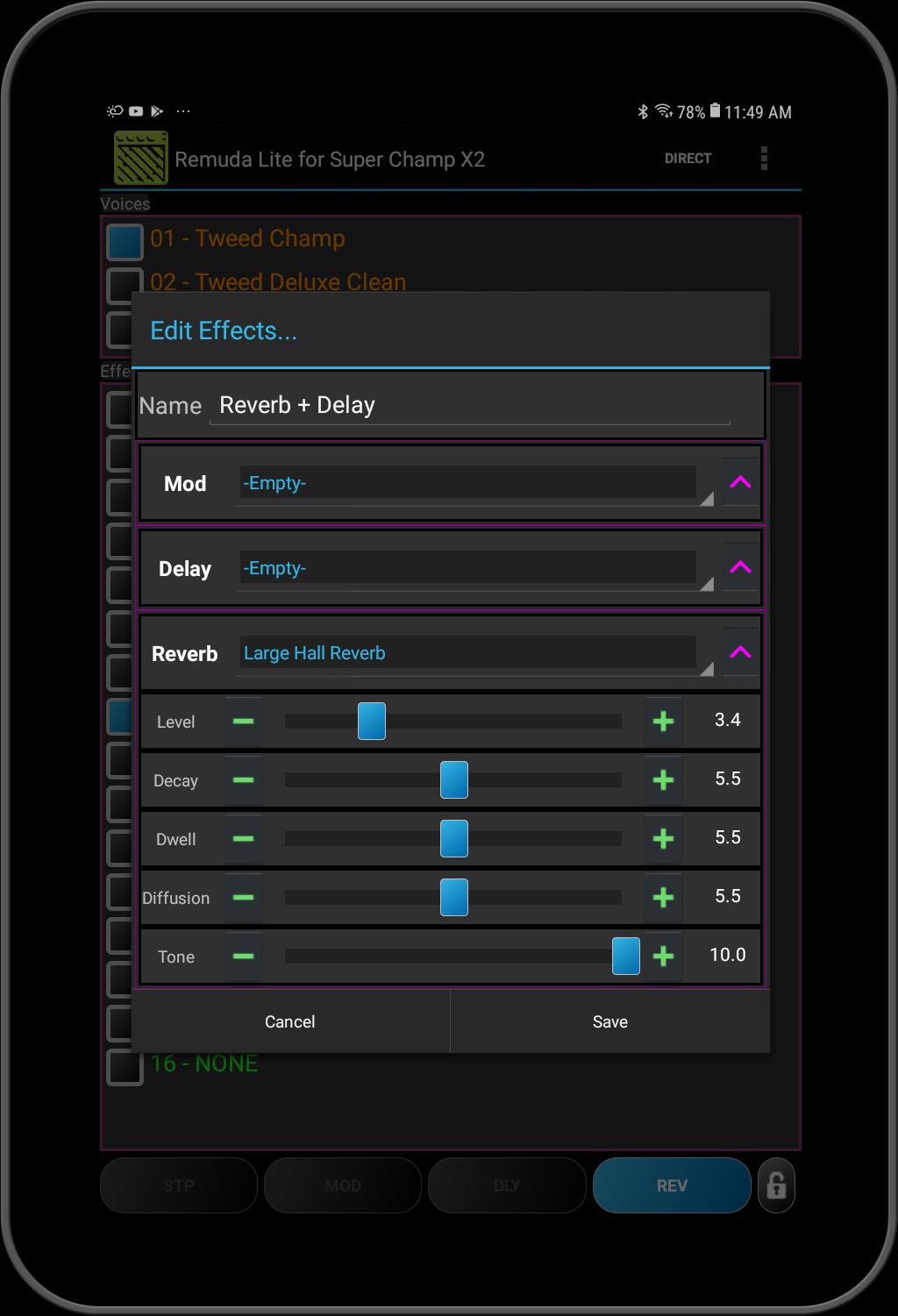Tap the Play Store notification icon
Image resolution: width=898 pixels, height=1316 pixels.
point(157,111)
